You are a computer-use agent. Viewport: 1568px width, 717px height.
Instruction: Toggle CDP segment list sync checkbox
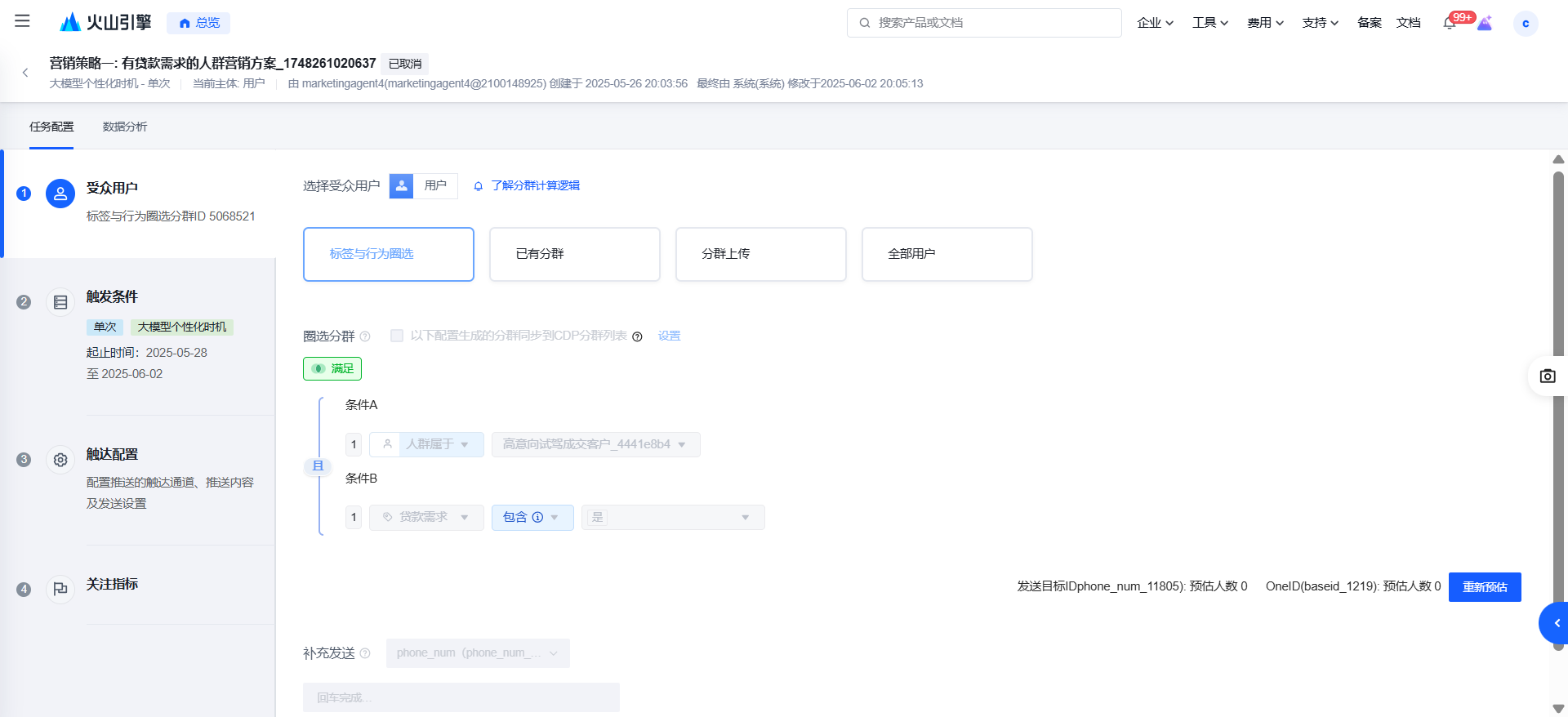(x=397, y=336)
